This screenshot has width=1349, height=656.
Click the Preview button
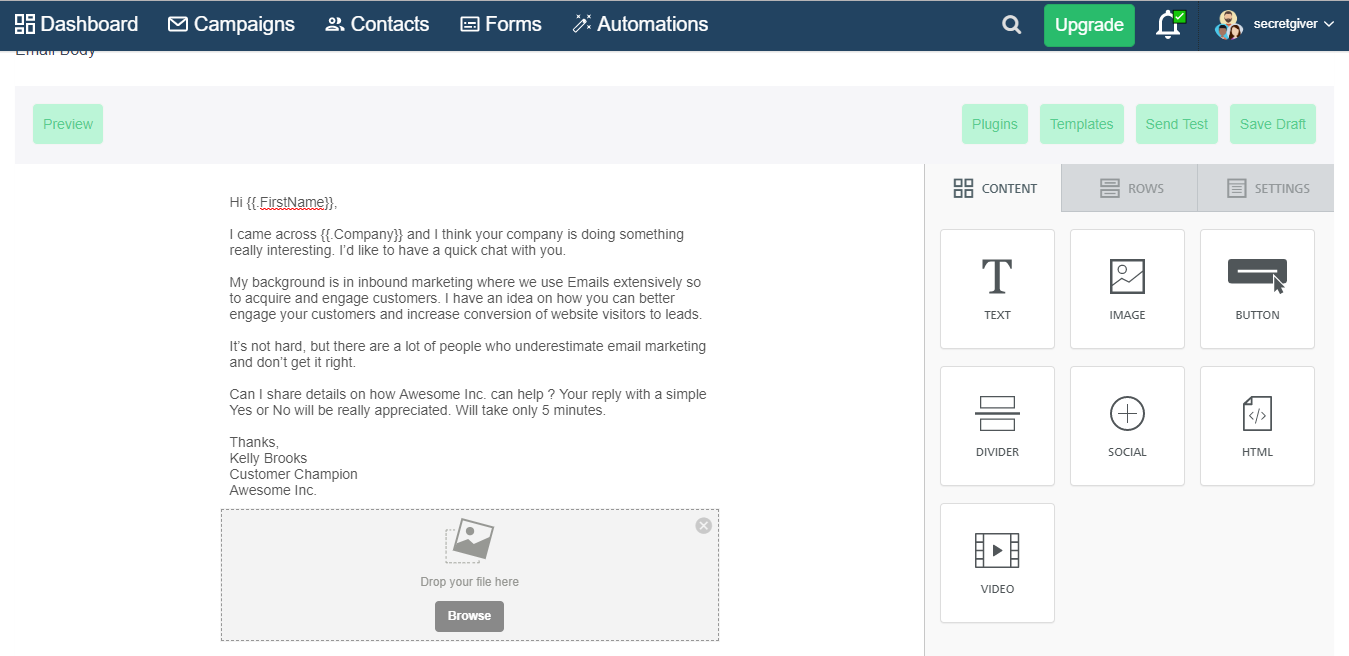coord(68,124)
